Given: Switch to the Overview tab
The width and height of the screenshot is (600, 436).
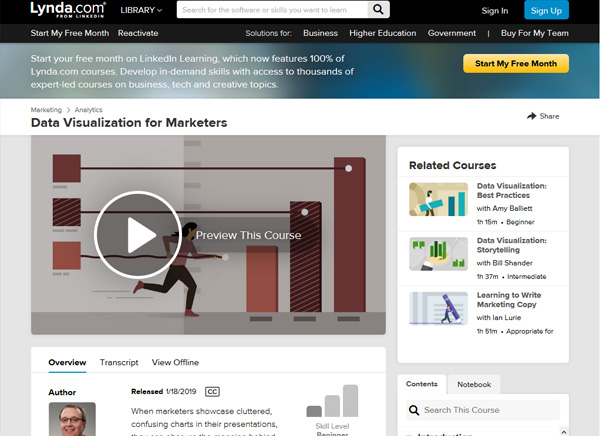Looking at the screenshot, I should tap(67, 362).
